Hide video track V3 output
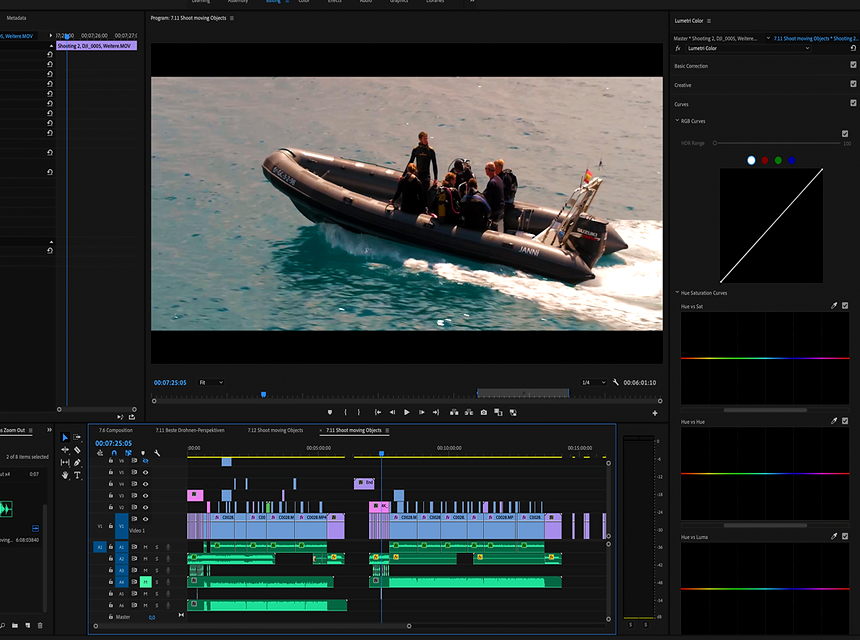Screen dimensions: 860x640 pyautogui.click(x=145, y=496)
